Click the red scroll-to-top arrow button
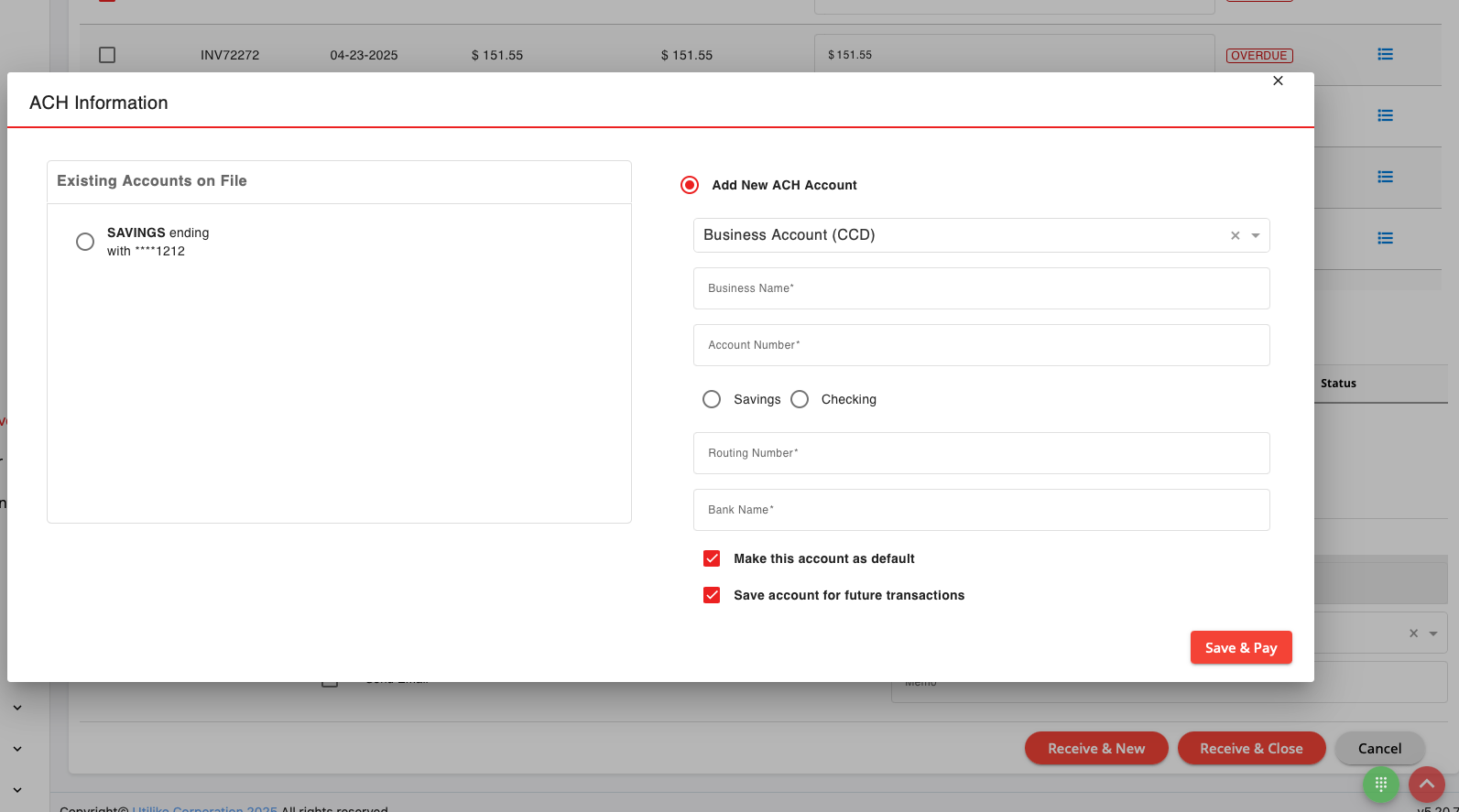This screenshot has width=1459, height=812. 1426,785
